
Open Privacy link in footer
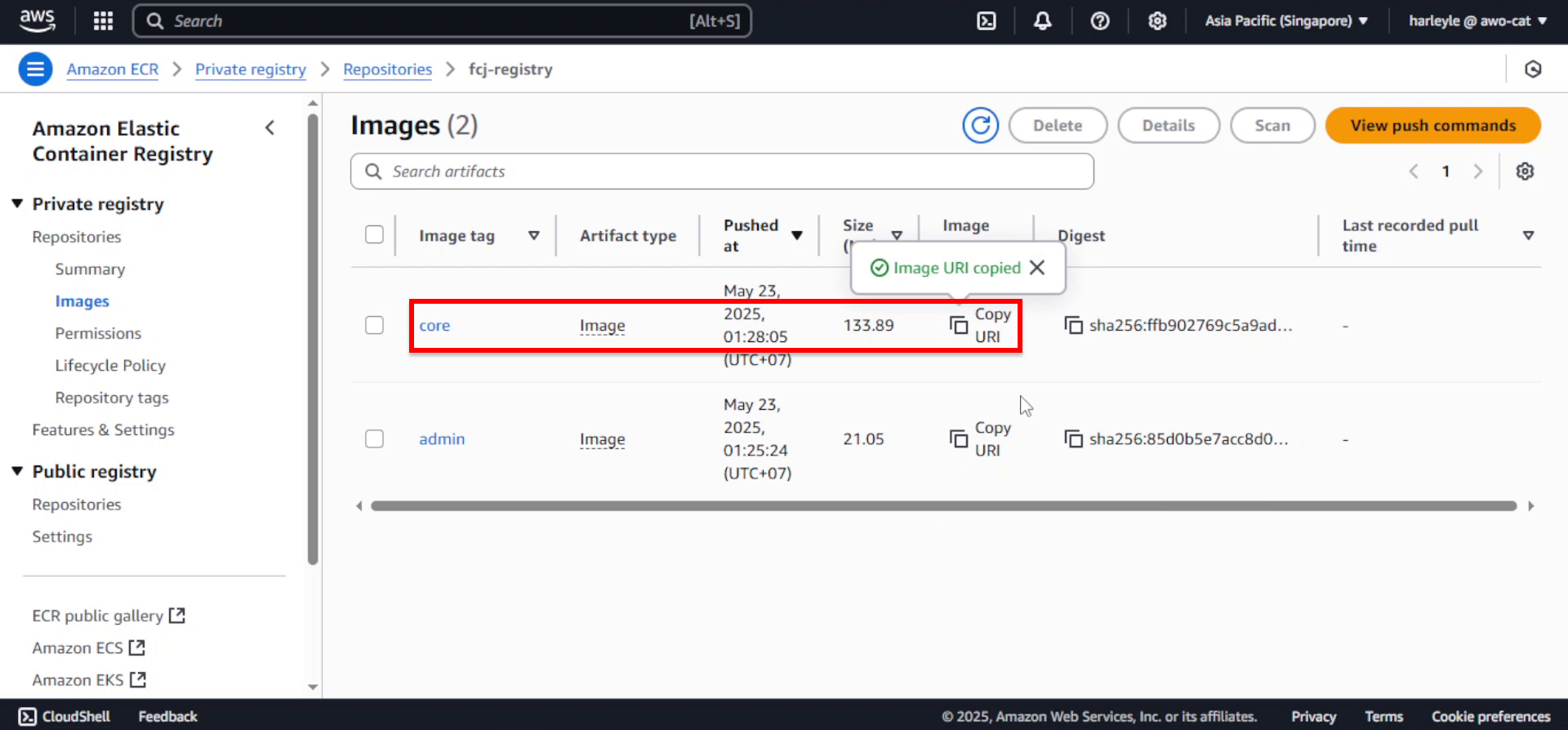click(x=1313, y=716)
